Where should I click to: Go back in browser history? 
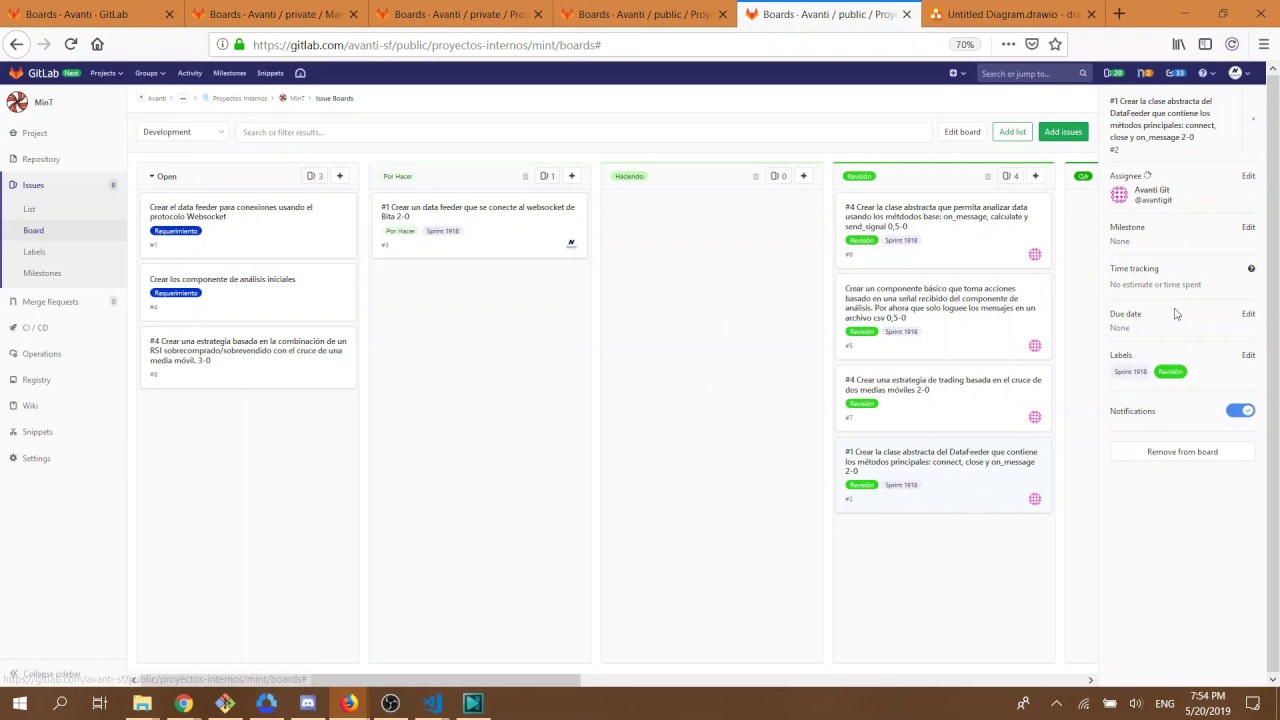16,44
